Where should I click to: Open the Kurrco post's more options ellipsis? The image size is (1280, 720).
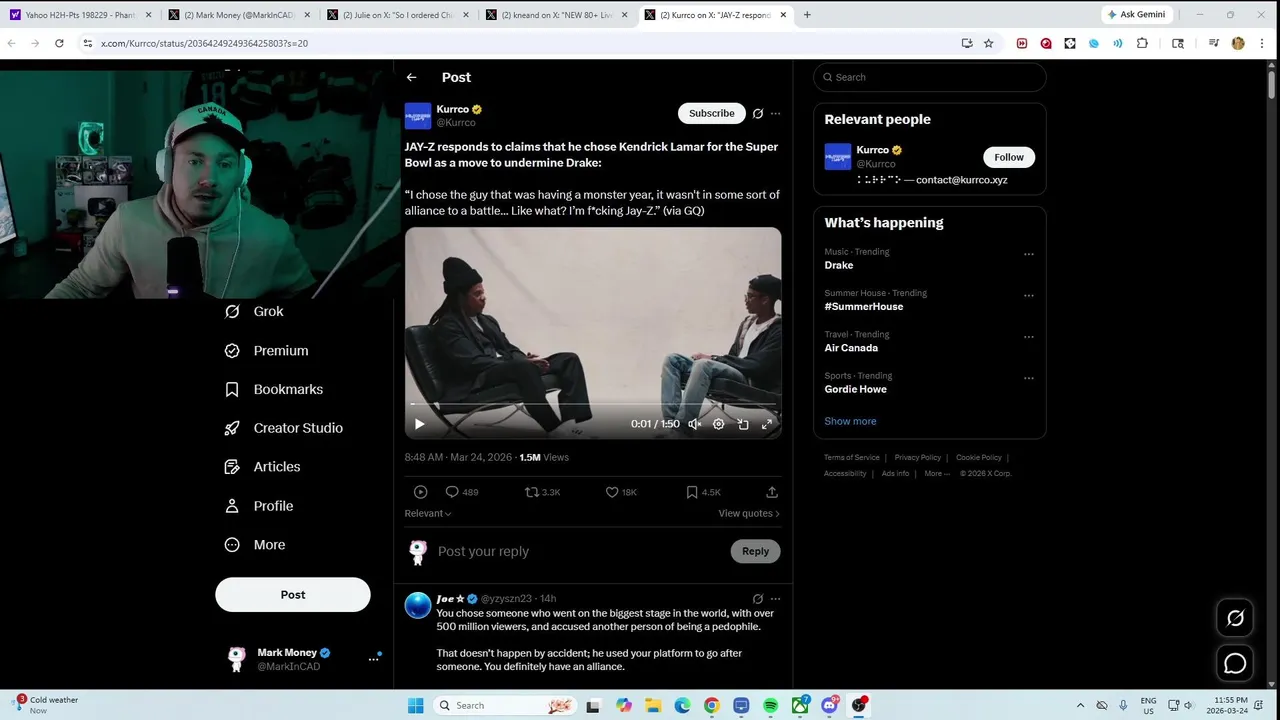[775, 114]
